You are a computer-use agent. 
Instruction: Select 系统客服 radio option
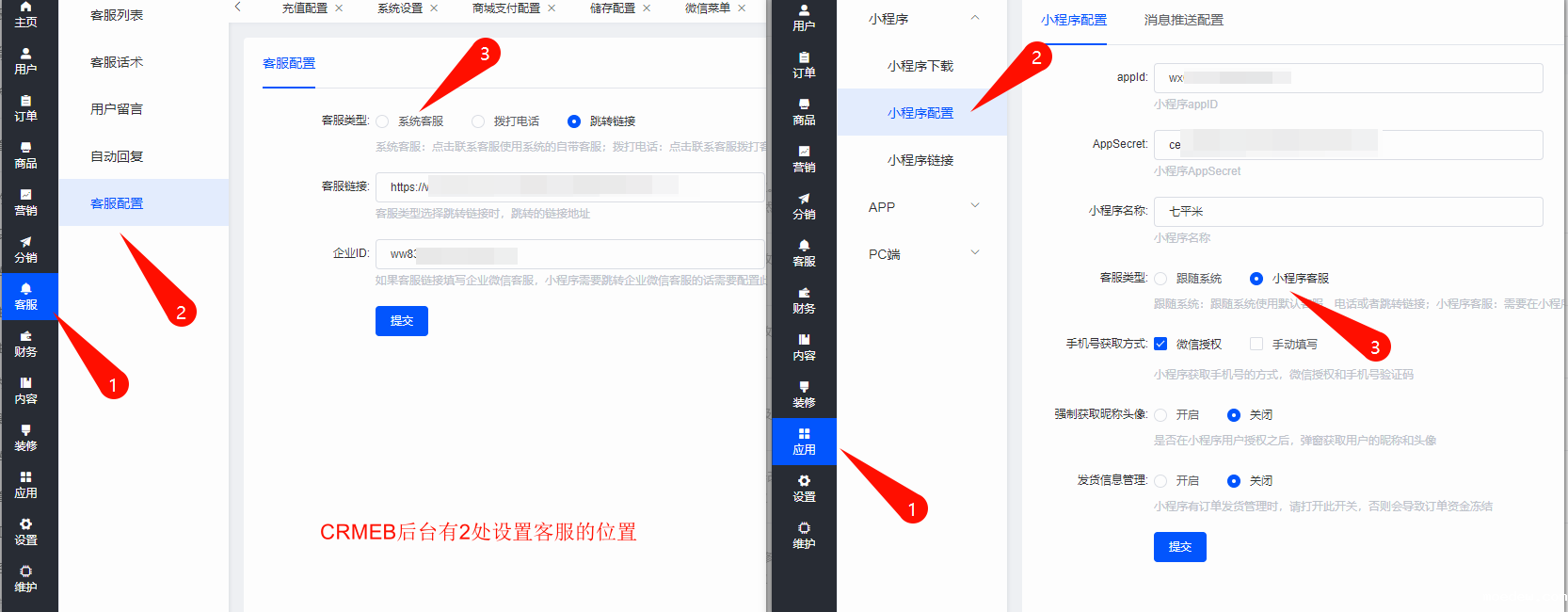coord(382,121)
